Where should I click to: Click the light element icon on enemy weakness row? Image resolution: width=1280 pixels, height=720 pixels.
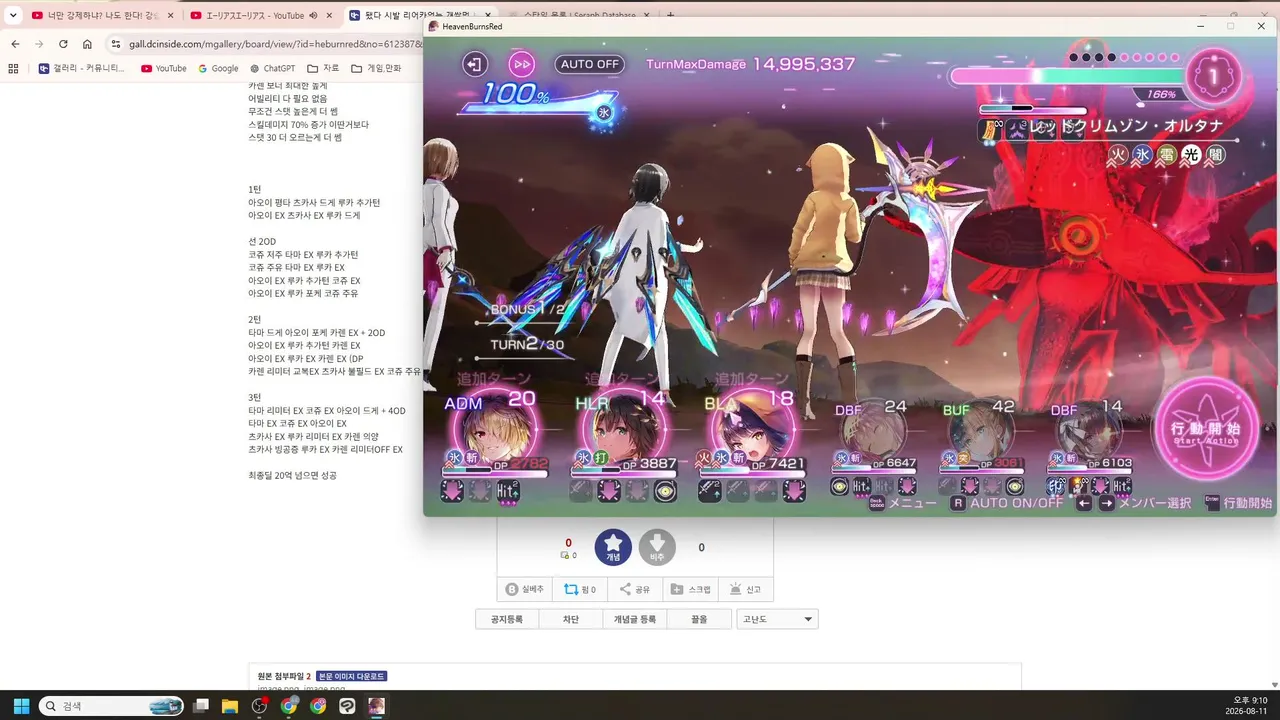pyautogui.click(x=1191, y=155)
